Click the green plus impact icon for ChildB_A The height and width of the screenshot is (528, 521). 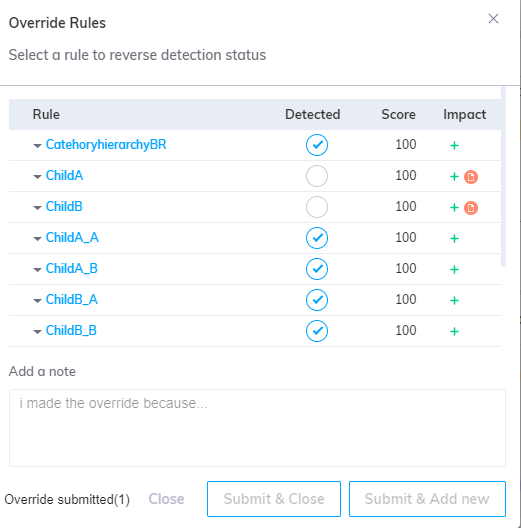point(454,300)
